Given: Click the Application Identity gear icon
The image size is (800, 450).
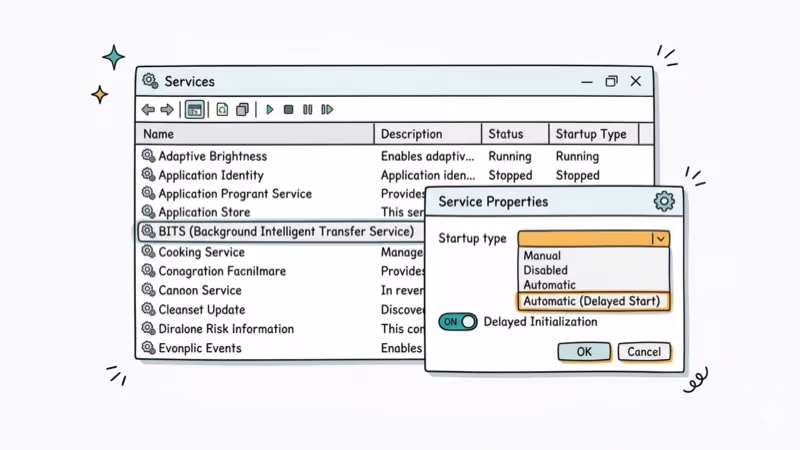Looking at the screenshot, I should click(x=148, y=174).
